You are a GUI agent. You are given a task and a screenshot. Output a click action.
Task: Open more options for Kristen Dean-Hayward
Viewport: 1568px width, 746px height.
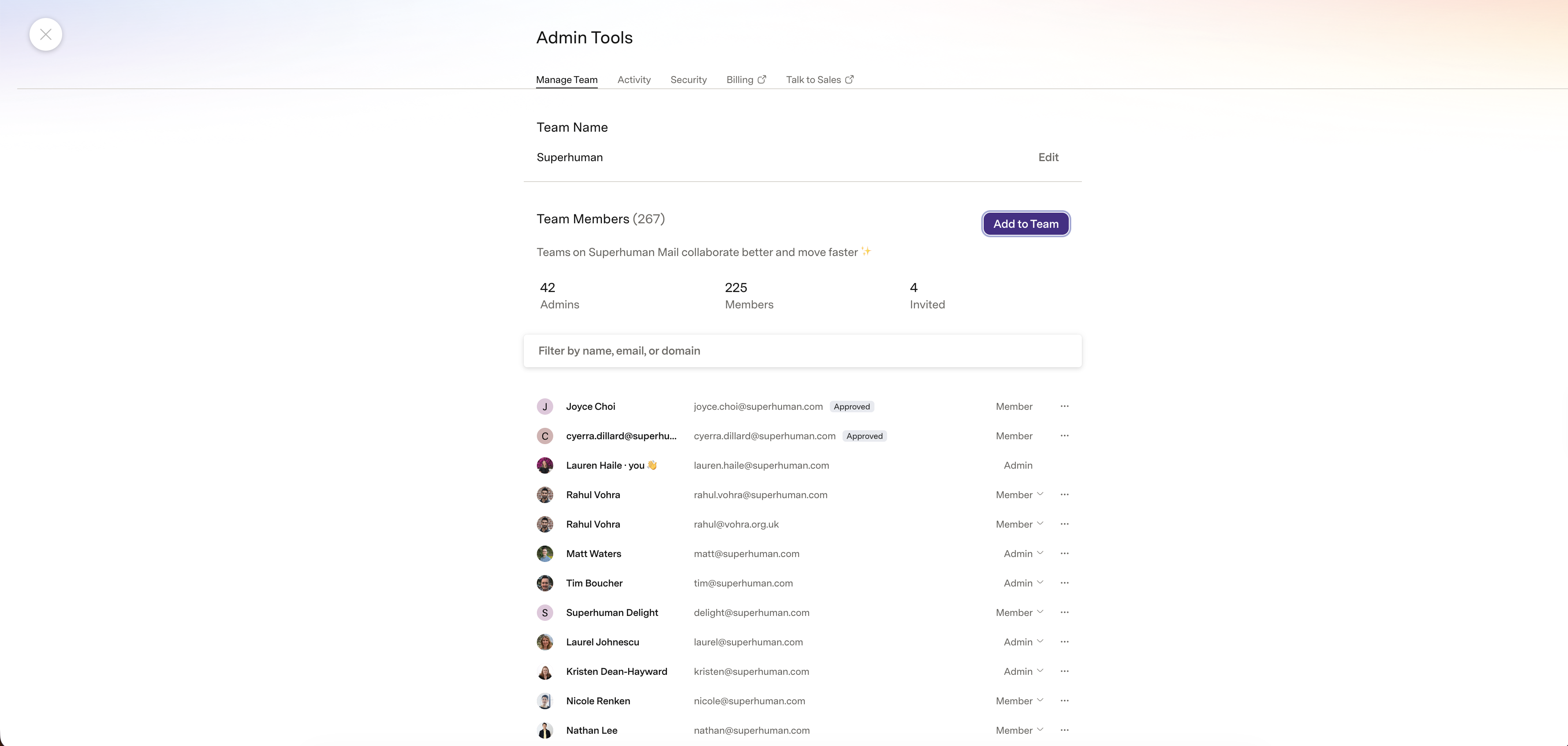pyautogui.click(x=1064, y=671)
